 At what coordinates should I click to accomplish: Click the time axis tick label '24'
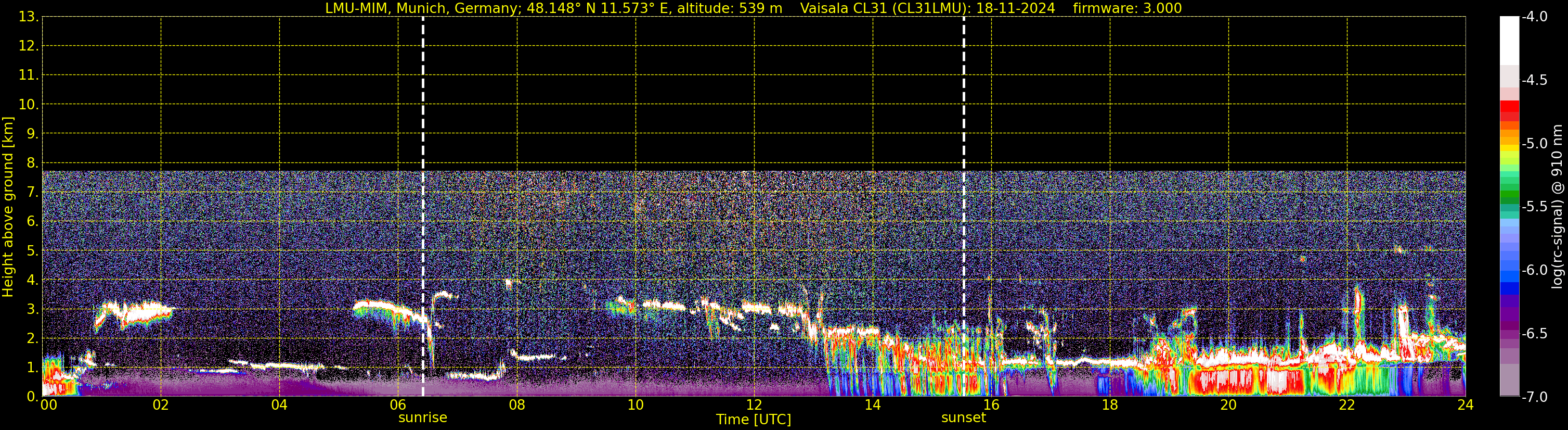[1465, 405]
